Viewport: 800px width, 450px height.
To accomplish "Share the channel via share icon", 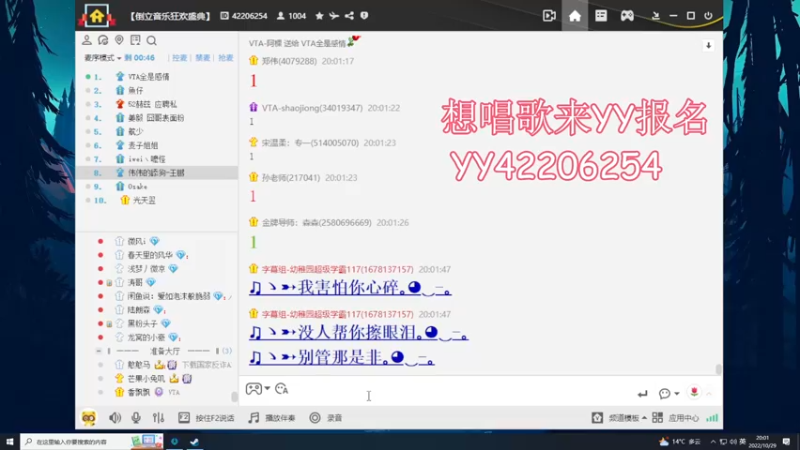I will click(x=349, y=16).
